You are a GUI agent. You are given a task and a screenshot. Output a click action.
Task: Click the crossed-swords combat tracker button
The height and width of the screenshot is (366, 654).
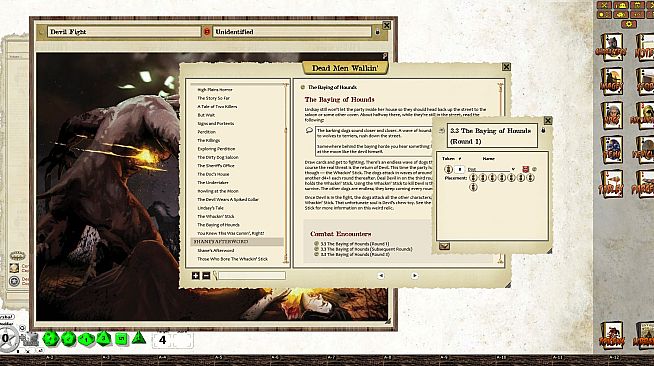click(x=604, y=5)
